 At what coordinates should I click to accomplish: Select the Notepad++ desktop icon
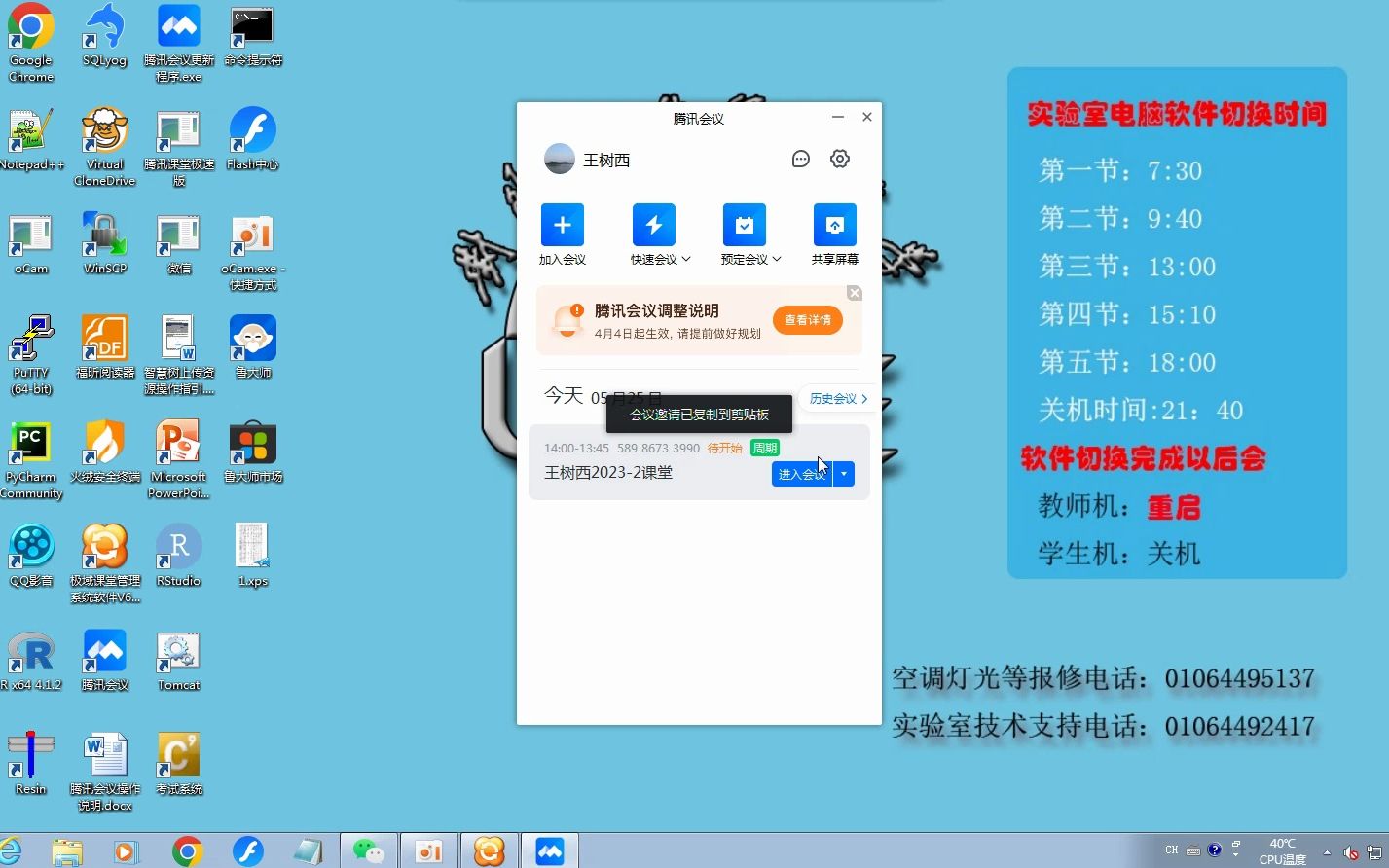pyautogui.click(x=31, y=139)
